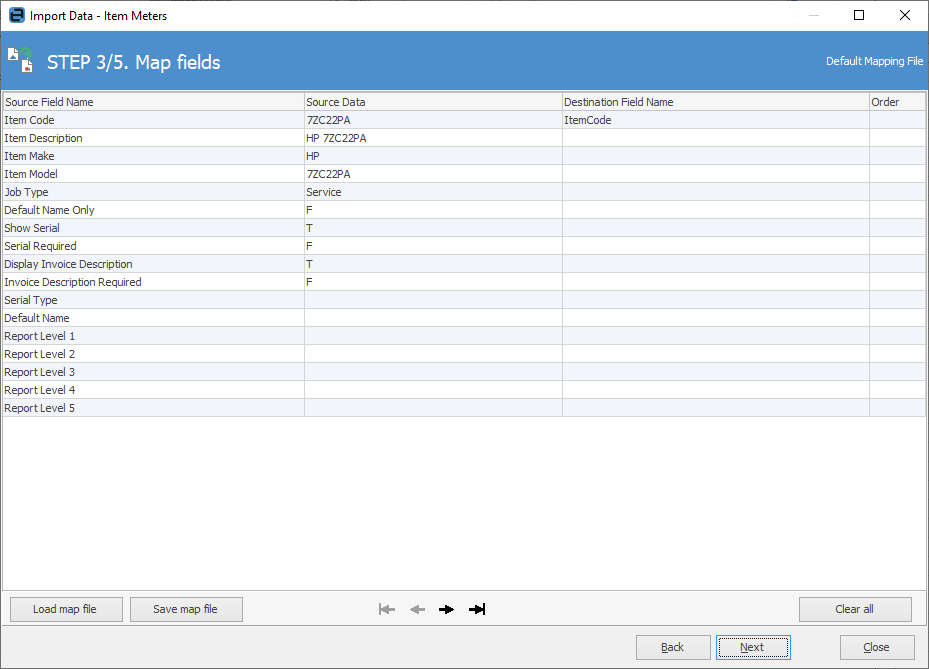Load map file button
The height and width of the screenshot is (669, 929).
[x=65, y=609]
